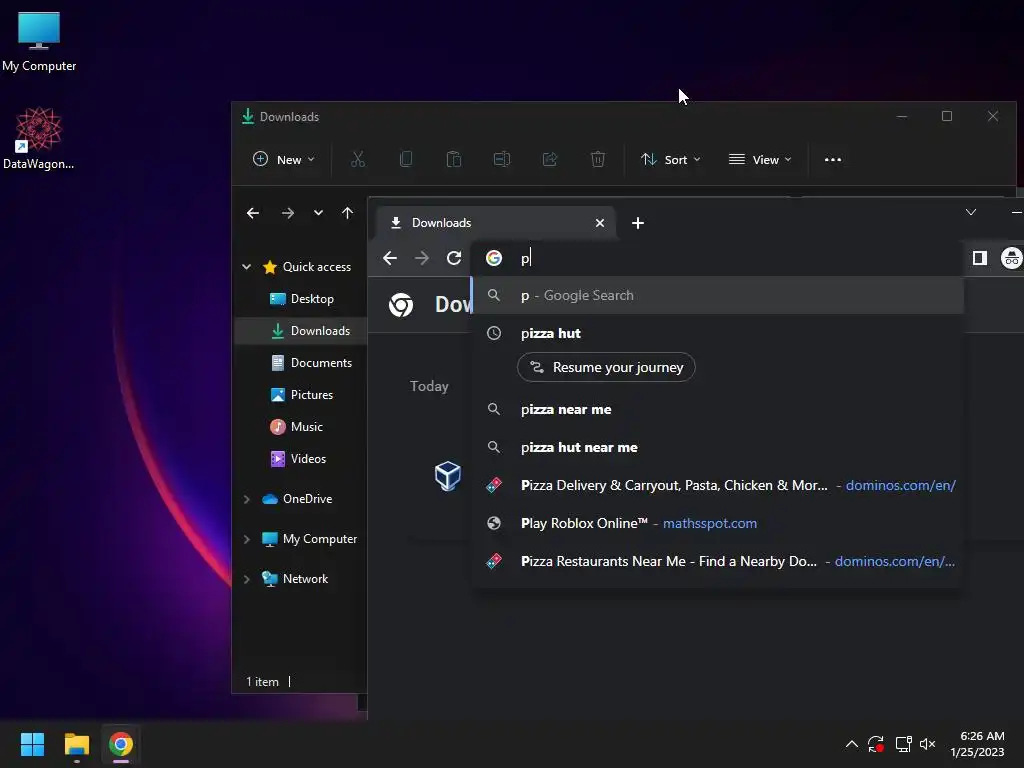Go forward in File Explorer navigation
The width and height of the screenshot is (1024, 768).
pos(287,213)
